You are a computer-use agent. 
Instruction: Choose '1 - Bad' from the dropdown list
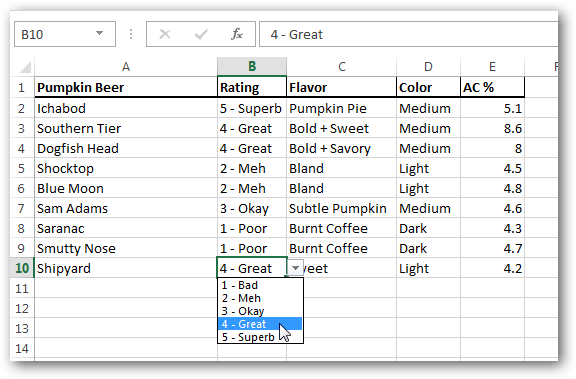260,285
